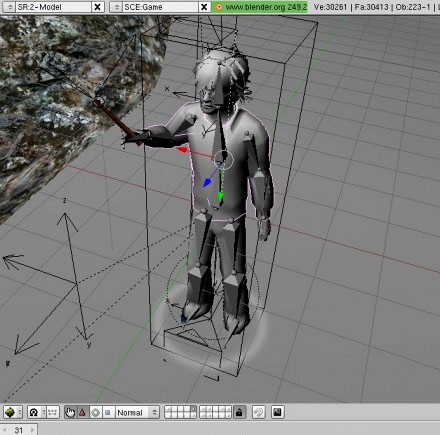Screen dimensions: 440x435
Task: Delete the SCE:Game scene with X
Action: [x=204, y=7]
